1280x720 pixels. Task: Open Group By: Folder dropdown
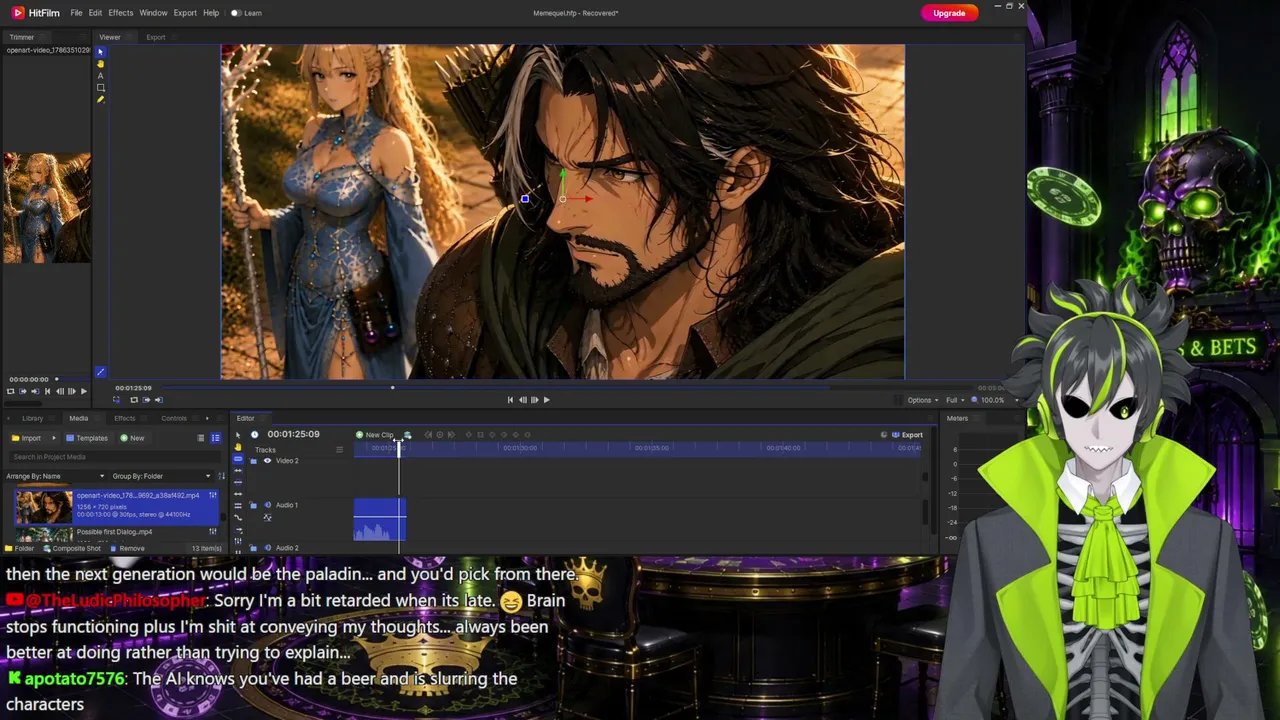coord(161,476)
